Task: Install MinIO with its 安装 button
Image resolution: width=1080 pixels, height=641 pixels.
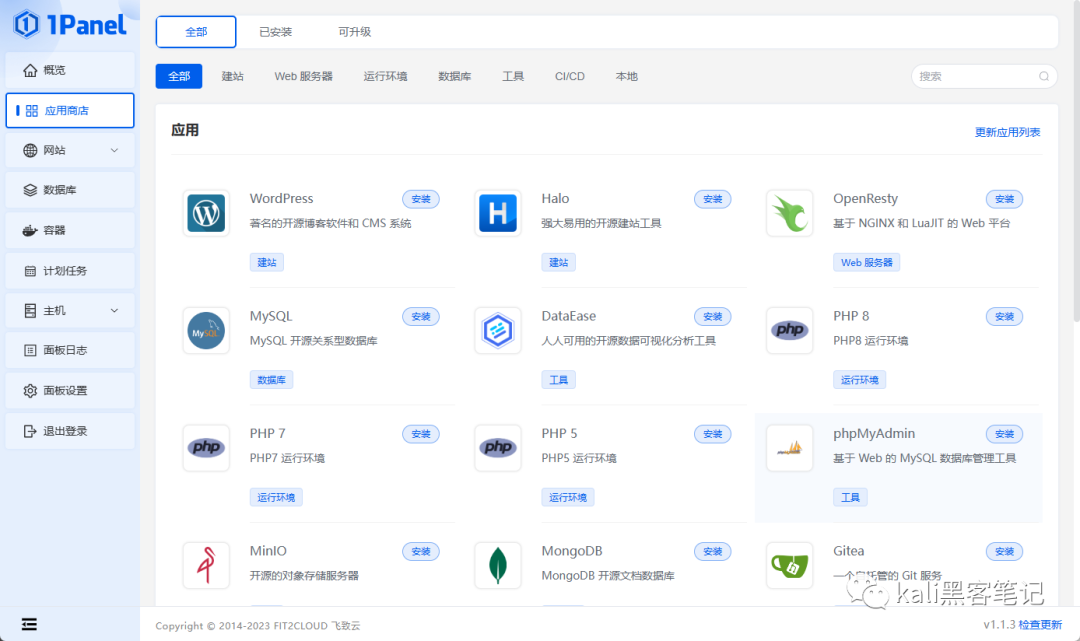Action: pyautogui.click(x=421, y=551)
